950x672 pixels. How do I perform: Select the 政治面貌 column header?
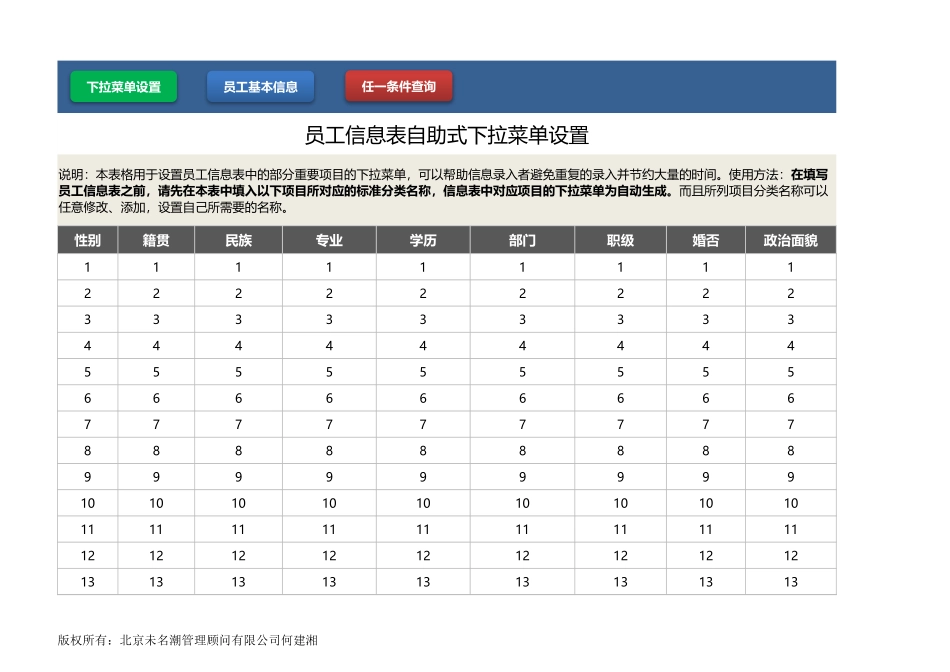pos(790,240)
